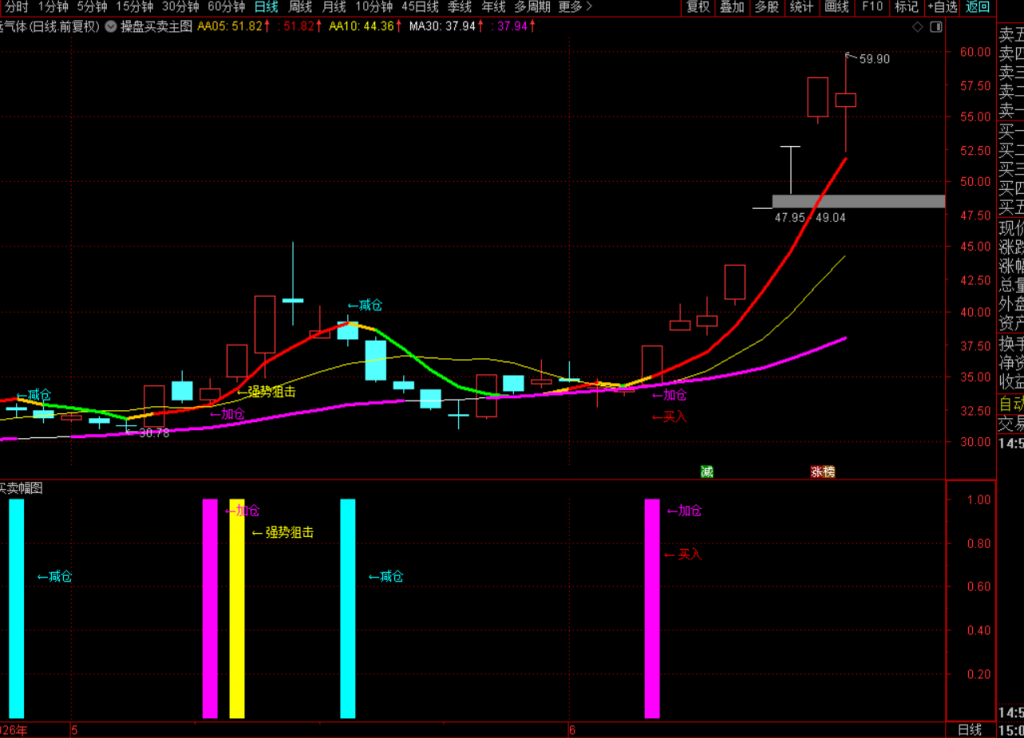
Task: Click the gray price range bar
Action: point(858,201)
